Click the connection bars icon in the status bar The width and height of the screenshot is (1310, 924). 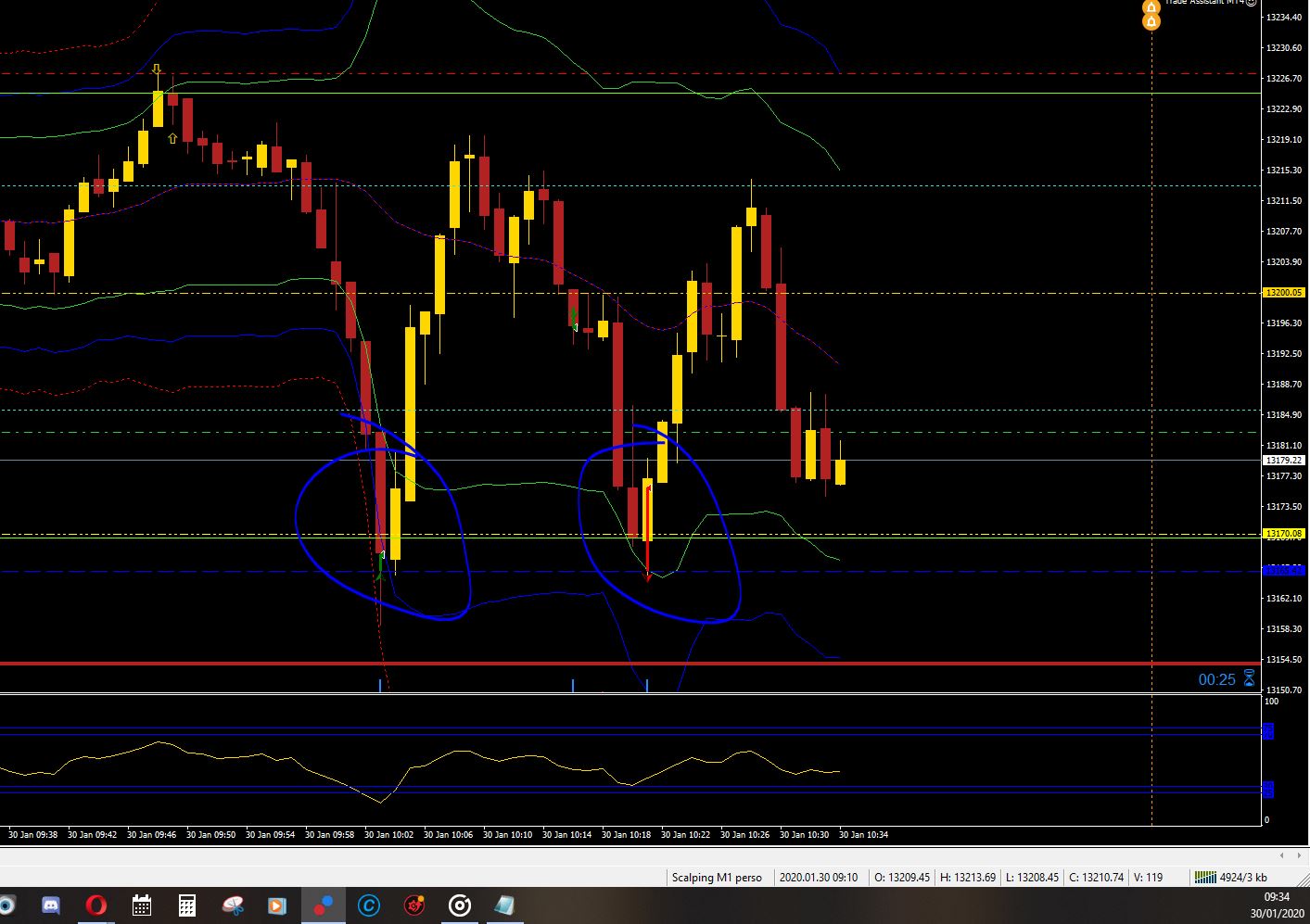click(1205, 877)
